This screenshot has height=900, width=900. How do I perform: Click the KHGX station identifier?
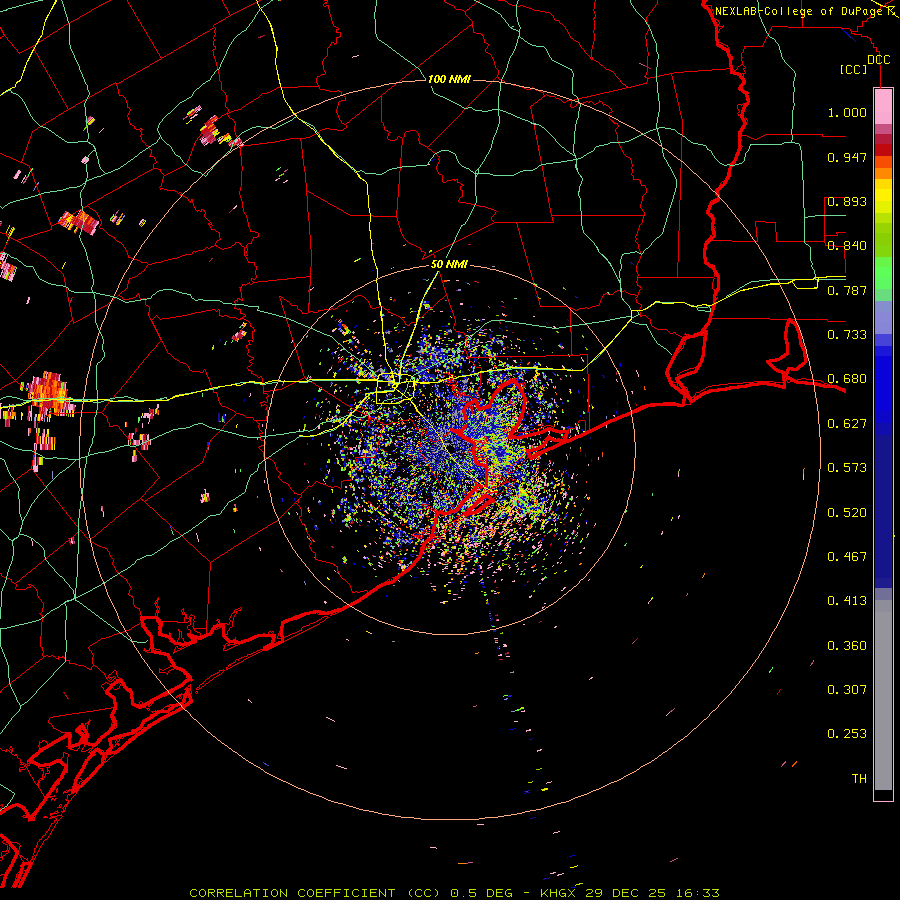tap(557, 893)
